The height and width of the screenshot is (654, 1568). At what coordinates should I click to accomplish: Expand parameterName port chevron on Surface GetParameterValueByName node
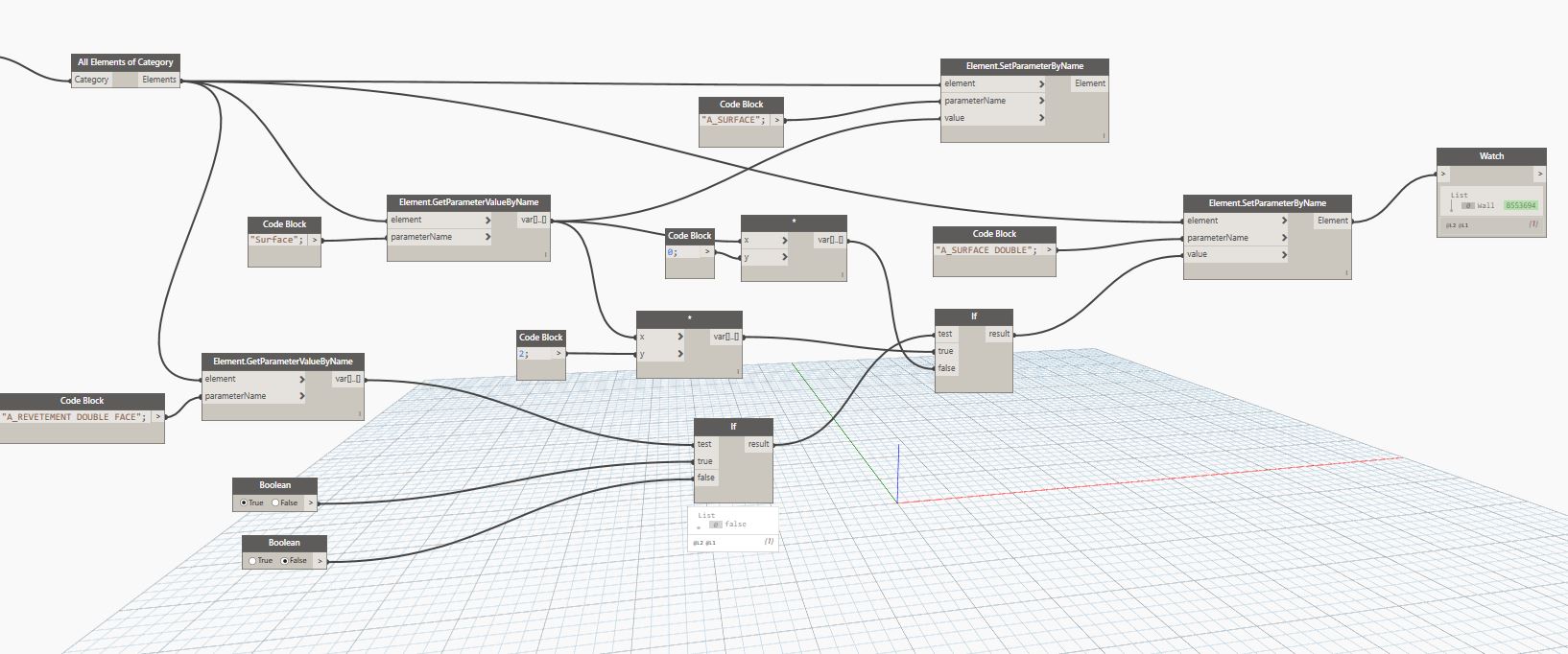click(x=487, y=237)
